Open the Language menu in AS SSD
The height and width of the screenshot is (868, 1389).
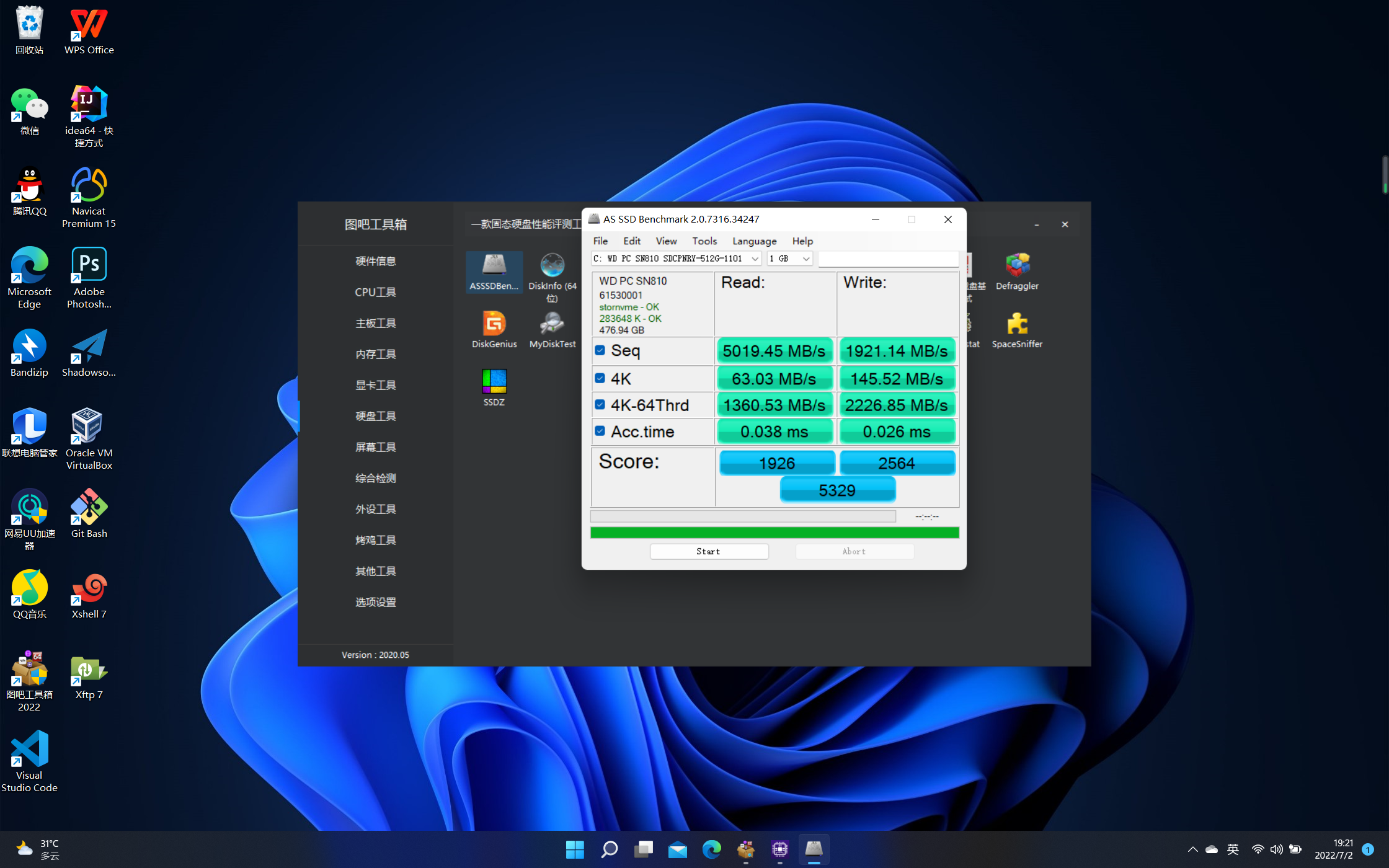[x=754, y=241]
